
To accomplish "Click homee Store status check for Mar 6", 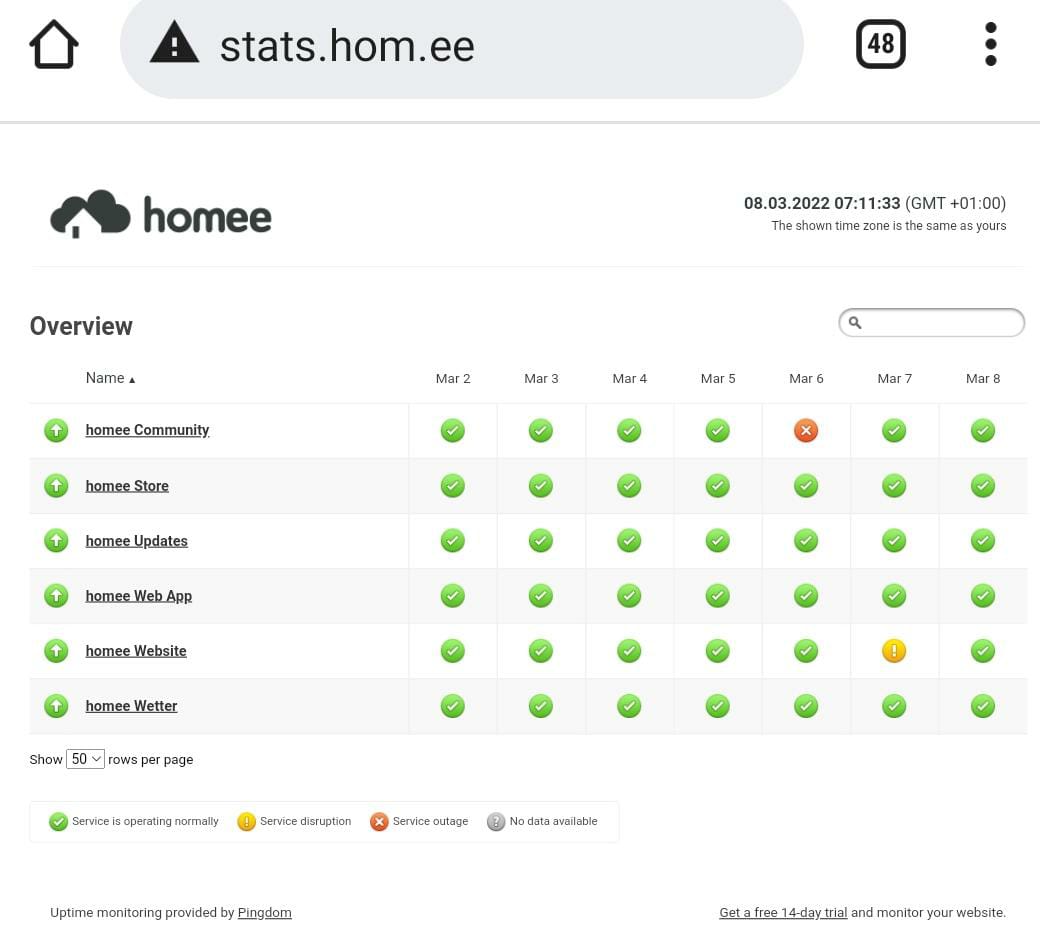I will [806, 486].
